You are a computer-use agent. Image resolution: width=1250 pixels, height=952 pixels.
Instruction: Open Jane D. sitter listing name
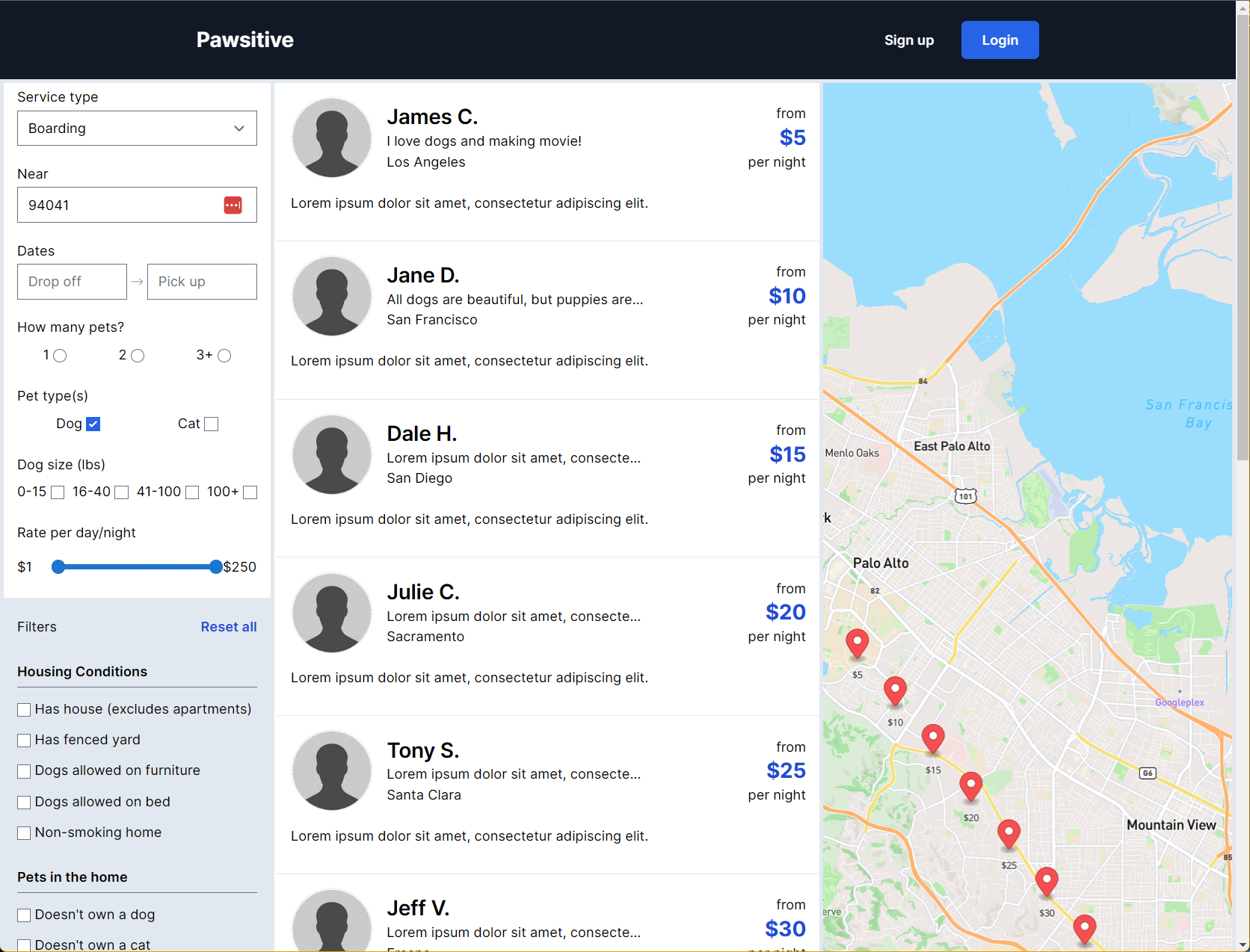tap(423, 276)
